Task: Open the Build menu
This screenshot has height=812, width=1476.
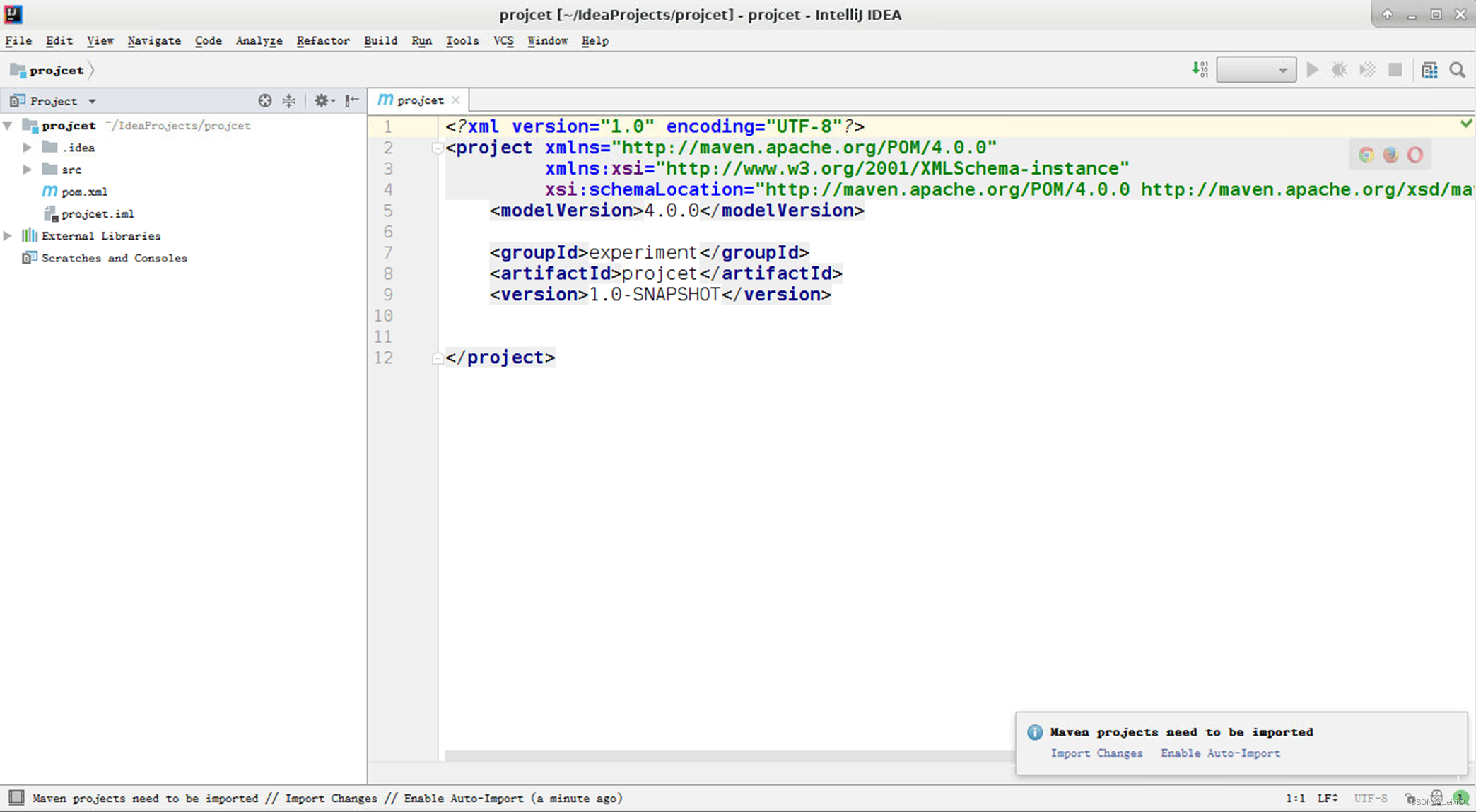Action: 380,41
